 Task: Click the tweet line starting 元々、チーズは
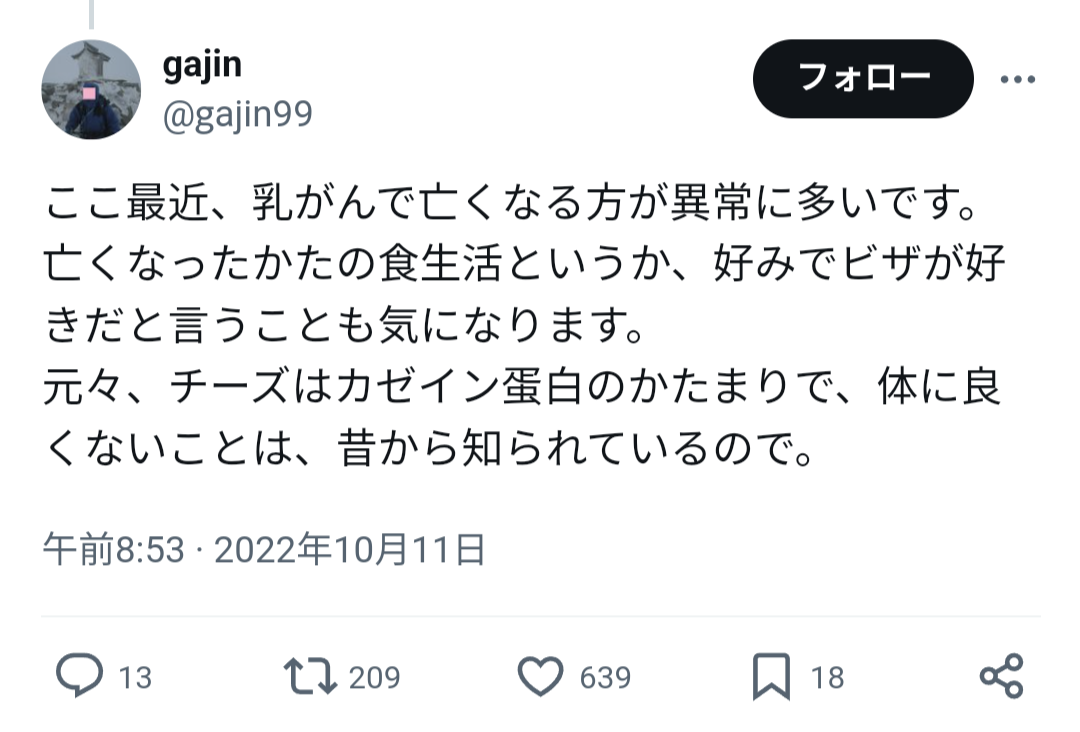point(521,387)
